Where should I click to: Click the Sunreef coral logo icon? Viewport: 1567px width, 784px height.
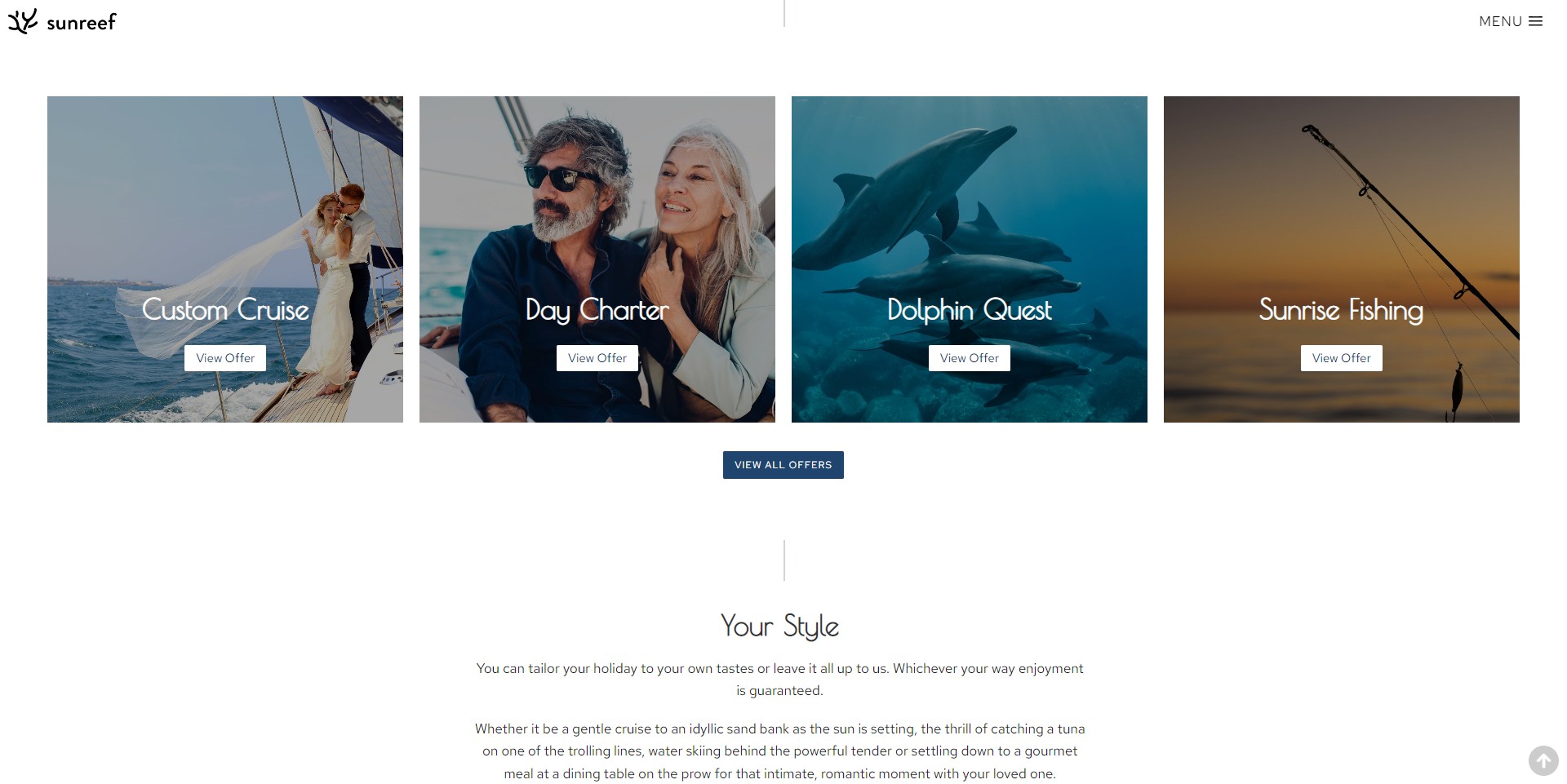[x=23, y=21]
